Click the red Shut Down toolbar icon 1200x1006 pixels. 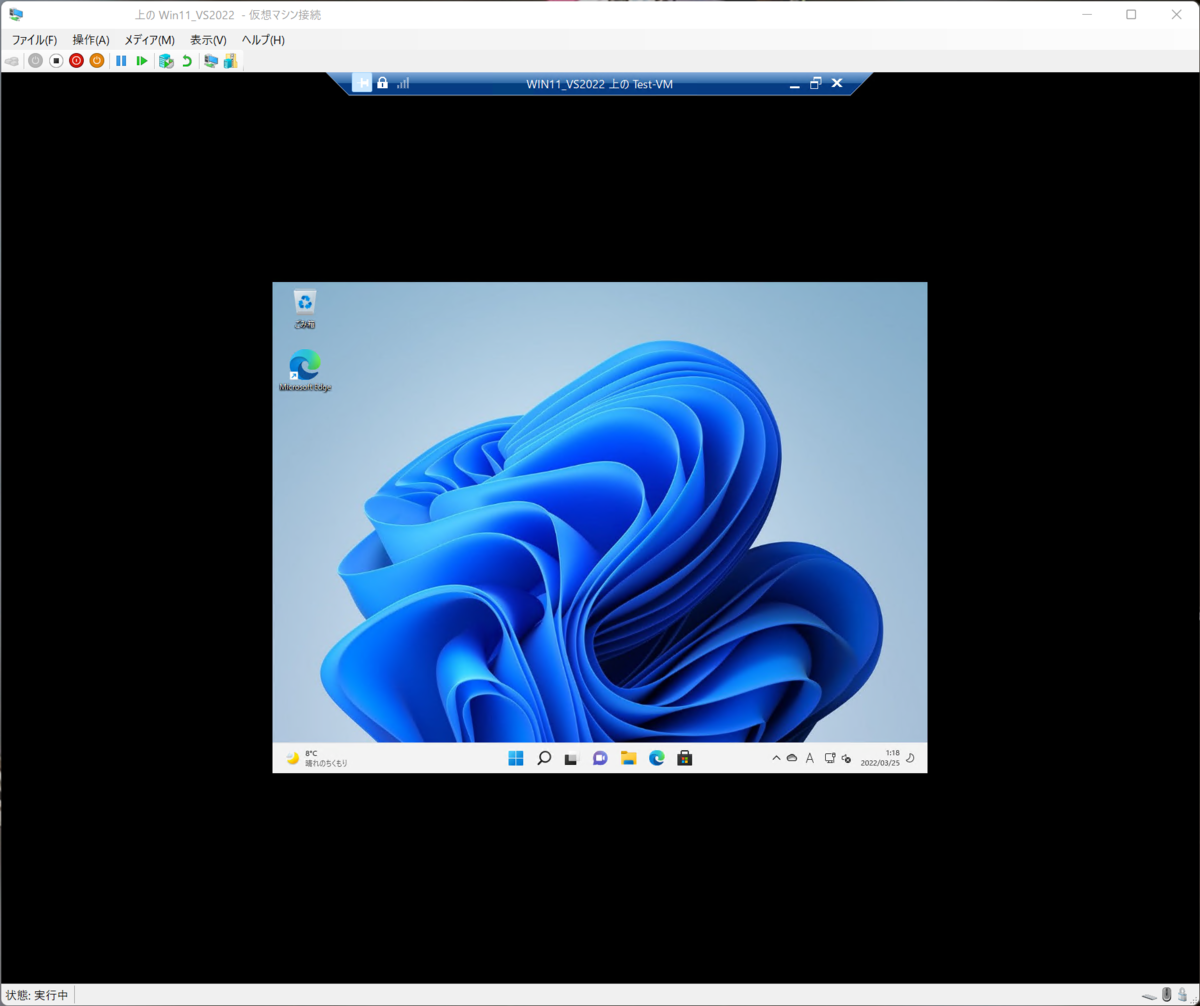click(76, 61)
